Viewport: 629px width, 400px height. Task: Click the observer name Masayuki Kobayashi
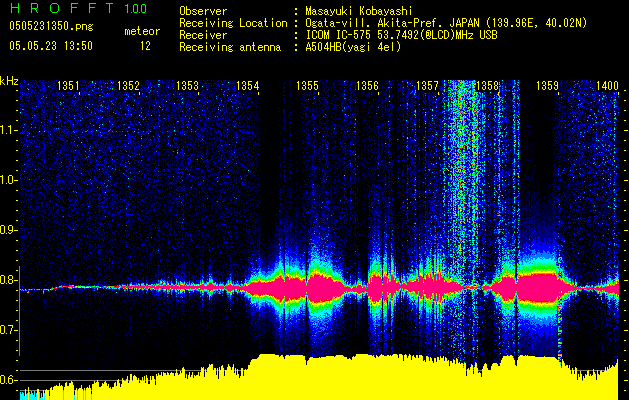point(359,11)
